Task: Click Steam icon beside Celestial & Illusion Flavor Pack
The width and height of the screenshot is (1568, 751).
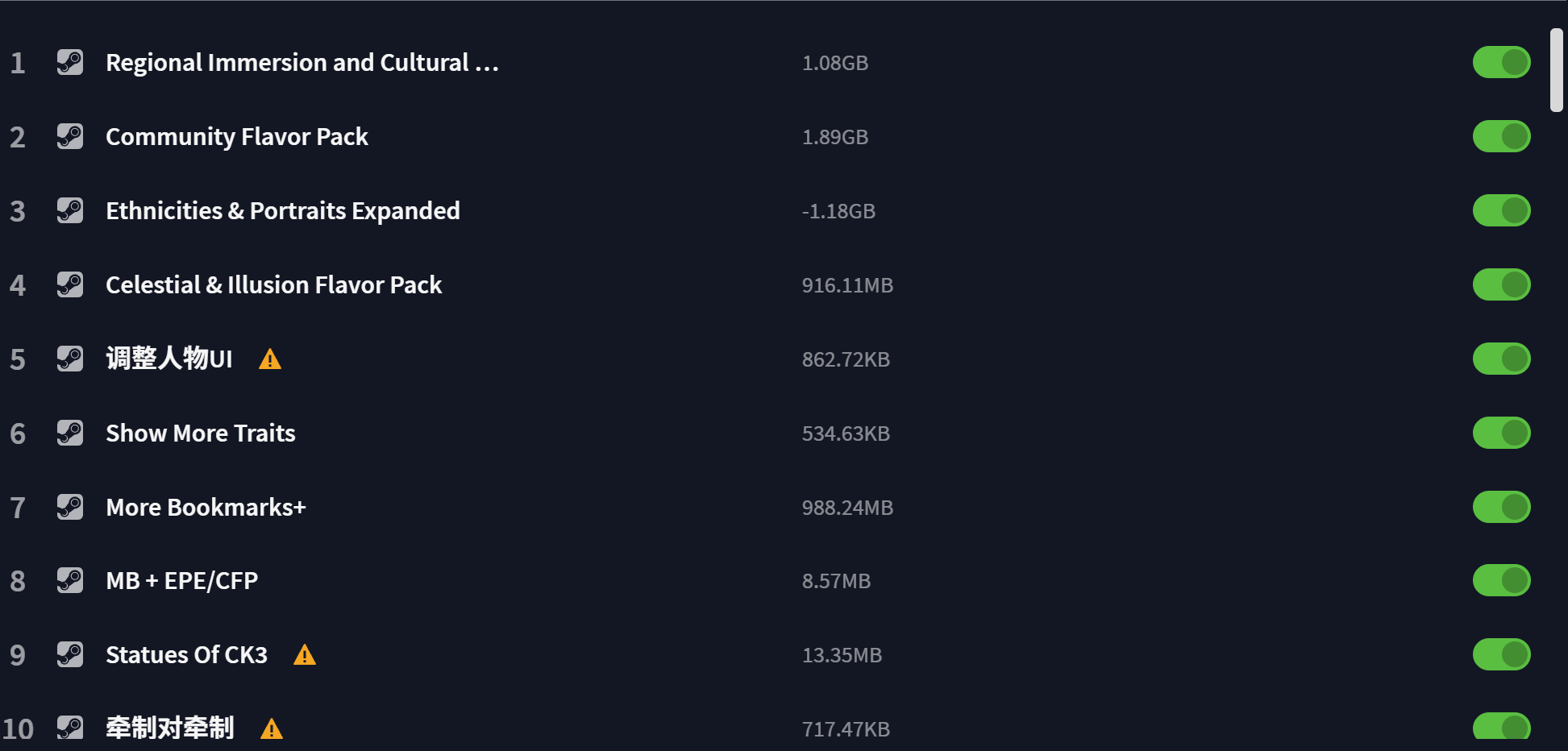Action: coord(70,284)
